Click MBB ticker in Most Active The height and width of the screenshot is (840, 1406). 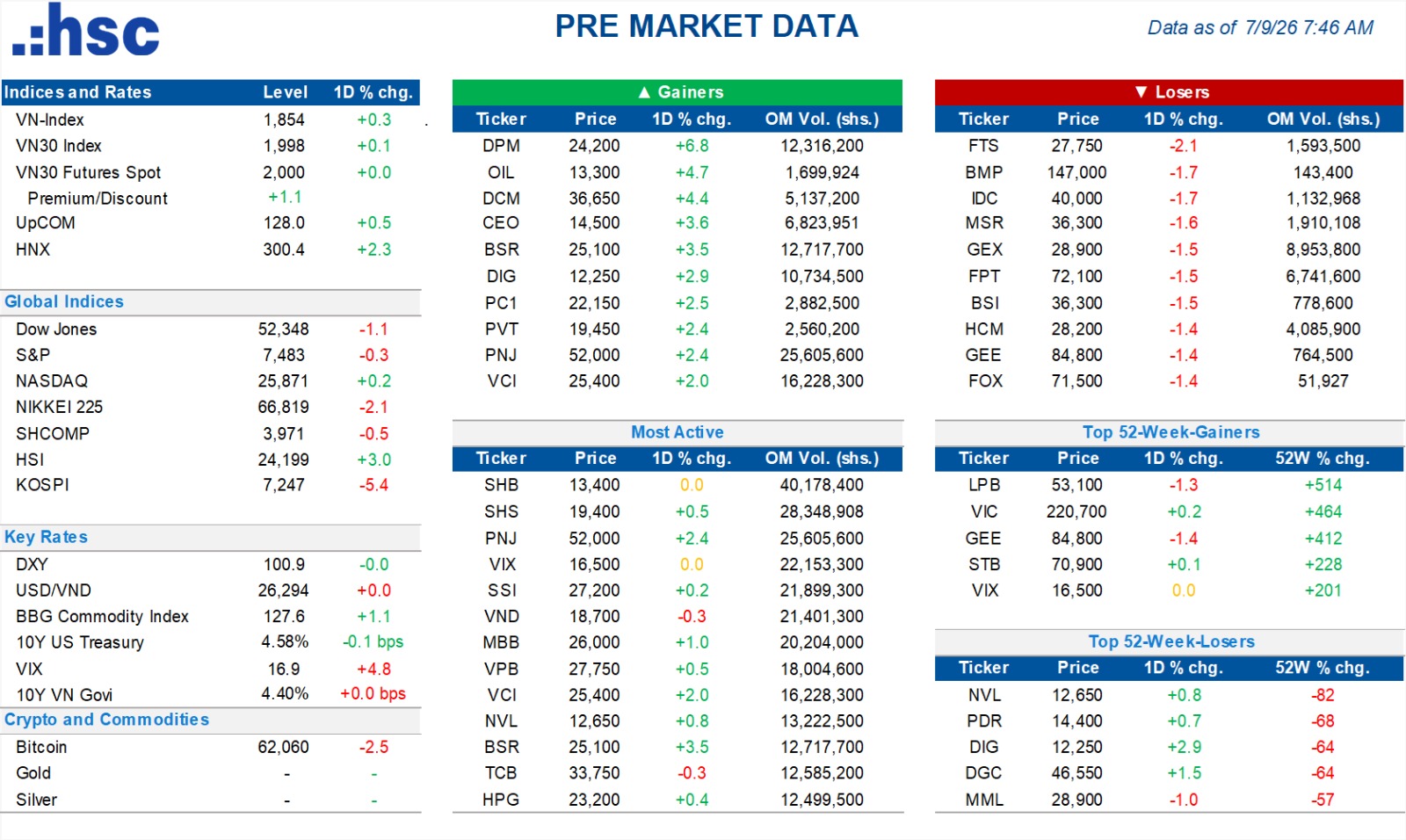pyautogui.click(x=501, y=642)
